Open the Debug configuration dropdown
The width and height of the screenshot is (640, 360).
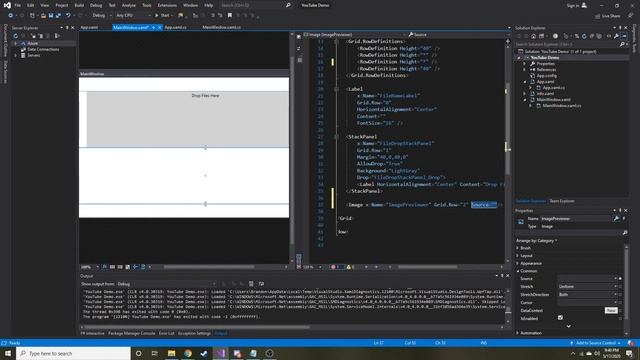click(102, 16)
